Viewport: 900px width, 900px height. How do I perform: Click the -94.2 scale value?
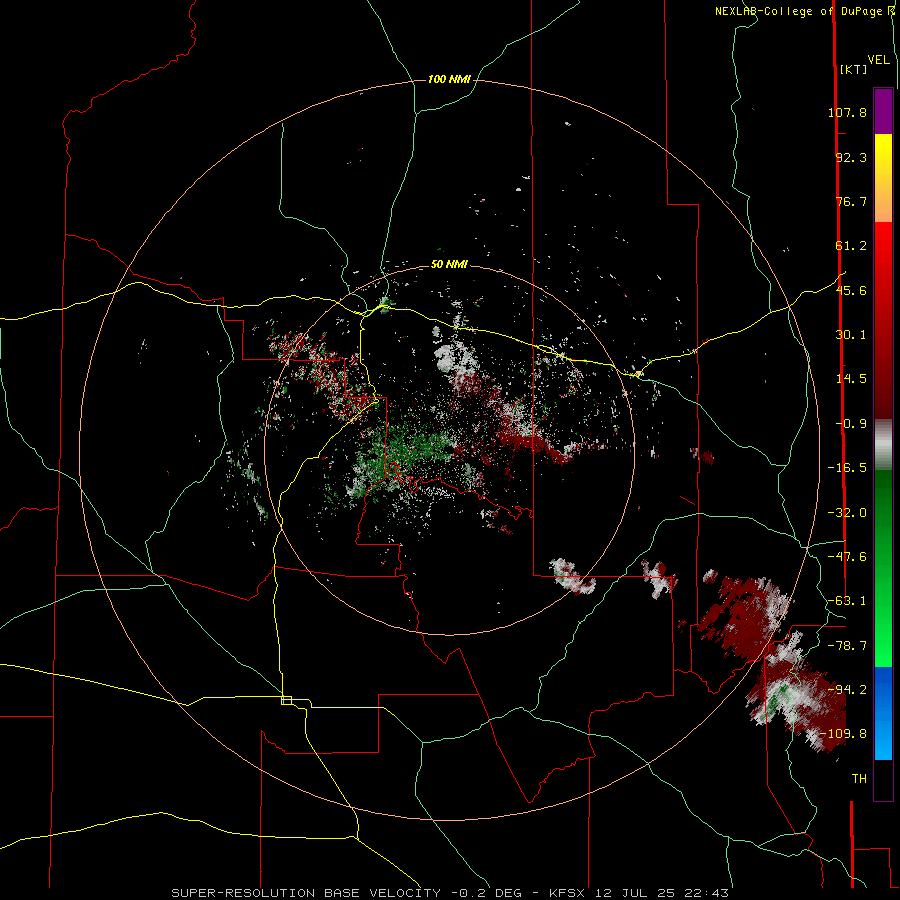click(x=847, y=689)
